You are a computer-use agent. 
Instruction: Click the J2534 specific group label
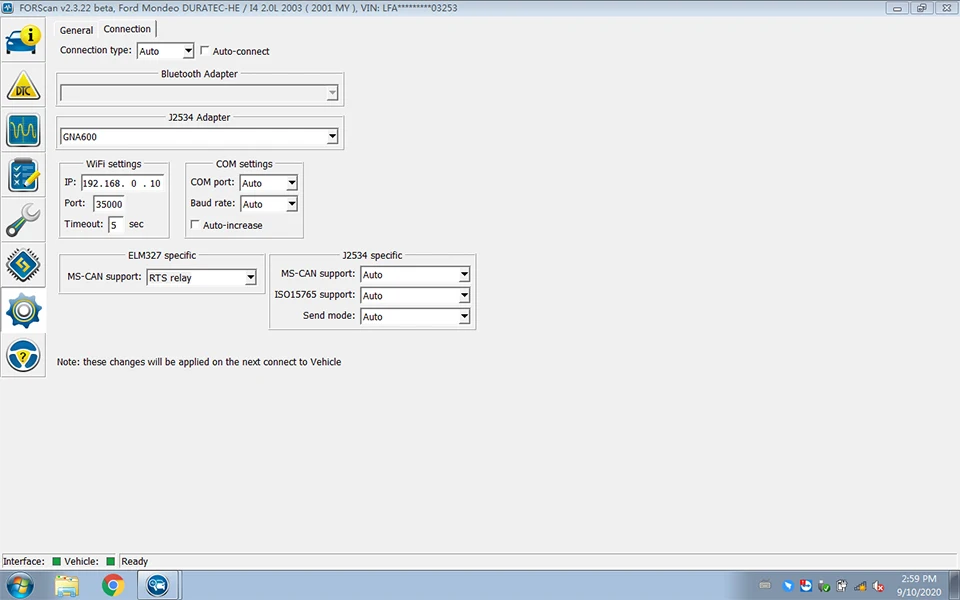(x=372, y=255)
